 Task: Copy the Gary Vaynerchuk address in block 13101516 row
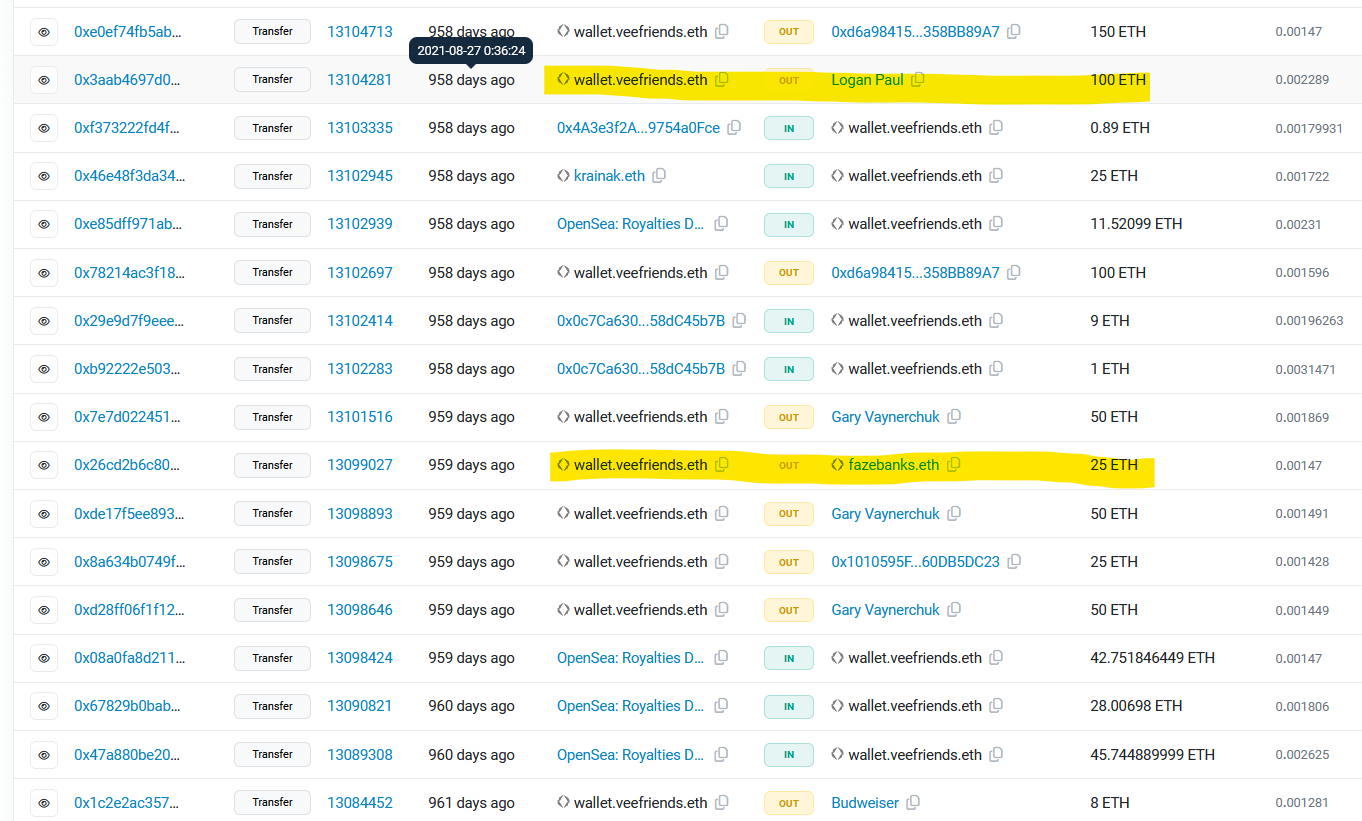[954, 417]
